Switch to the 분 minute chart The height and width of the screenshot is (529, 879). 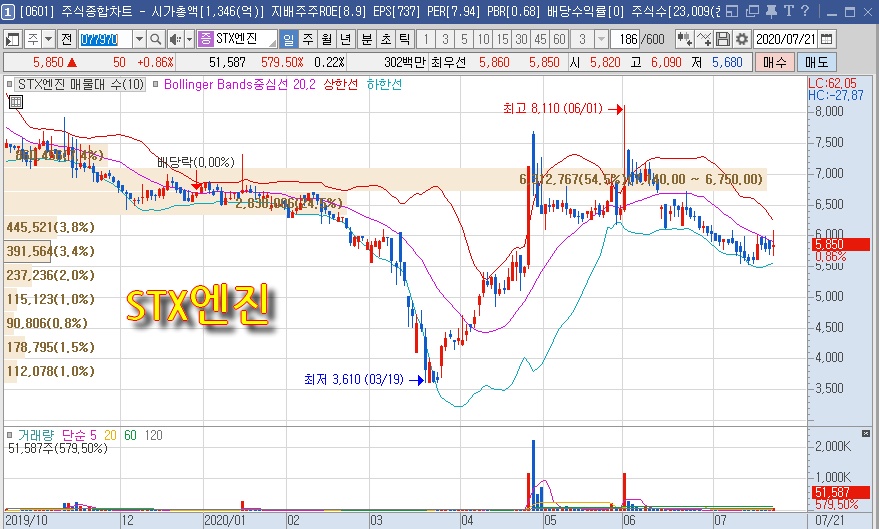coord(367,39)
